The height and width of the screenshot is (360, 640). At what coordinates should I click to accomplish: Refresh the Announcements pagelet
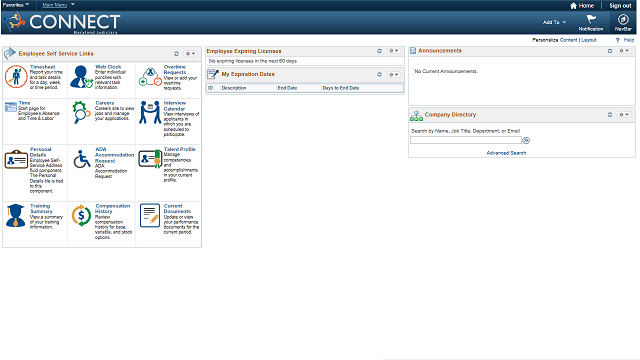click(x=610, y=51)
